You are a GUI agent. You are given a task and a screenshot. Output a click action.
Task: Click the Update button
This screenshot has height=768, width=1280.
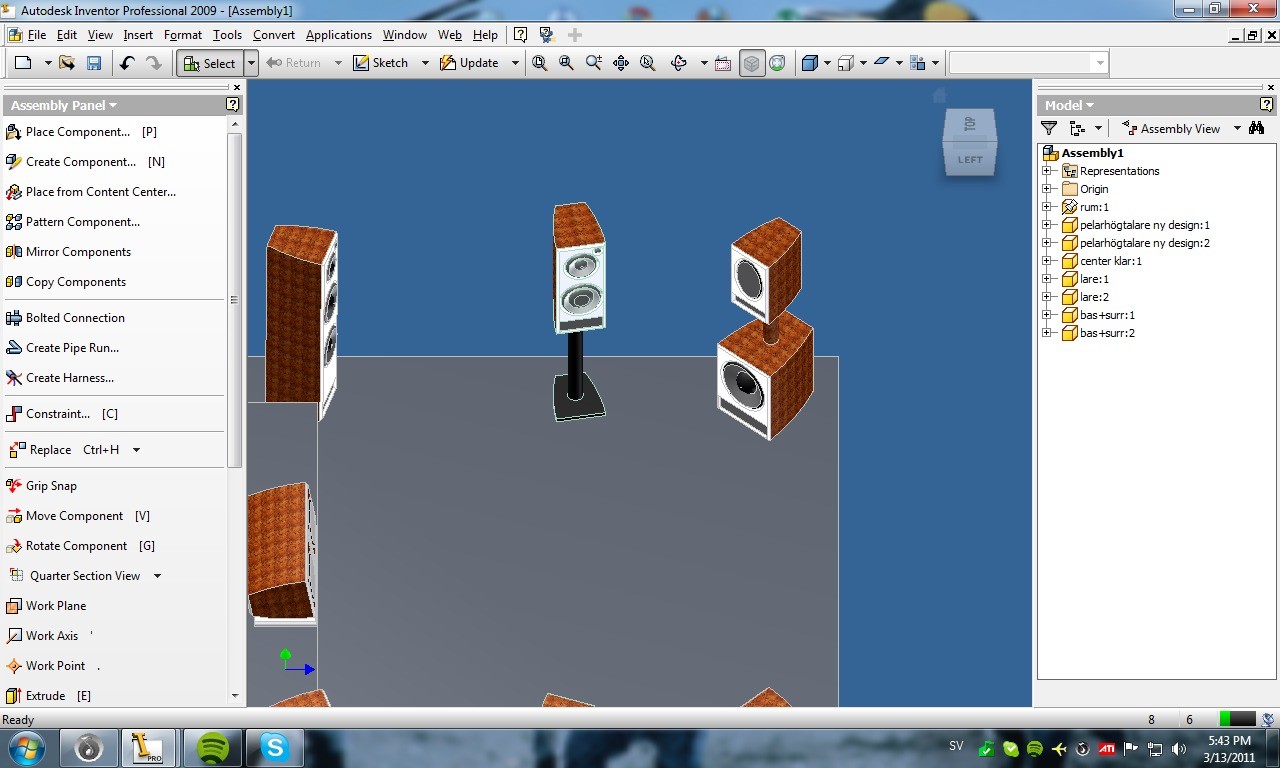tap(470, 63)
